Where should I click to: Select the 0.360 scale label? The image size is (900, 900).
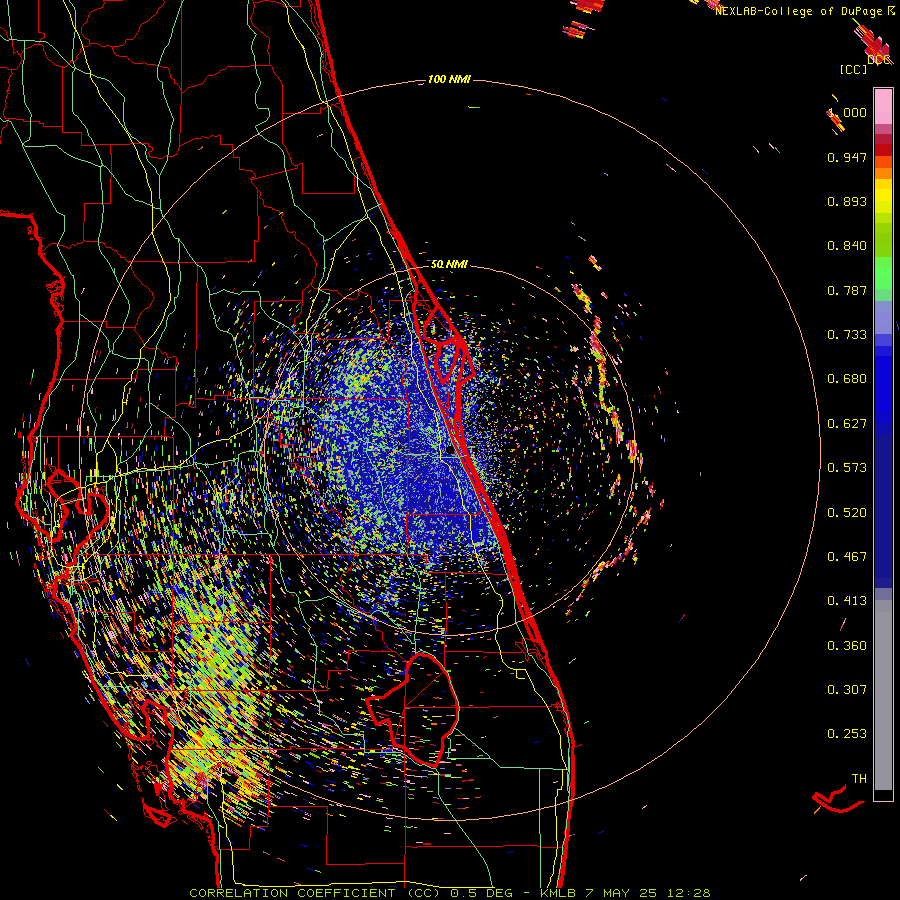[x=847, y=646]
